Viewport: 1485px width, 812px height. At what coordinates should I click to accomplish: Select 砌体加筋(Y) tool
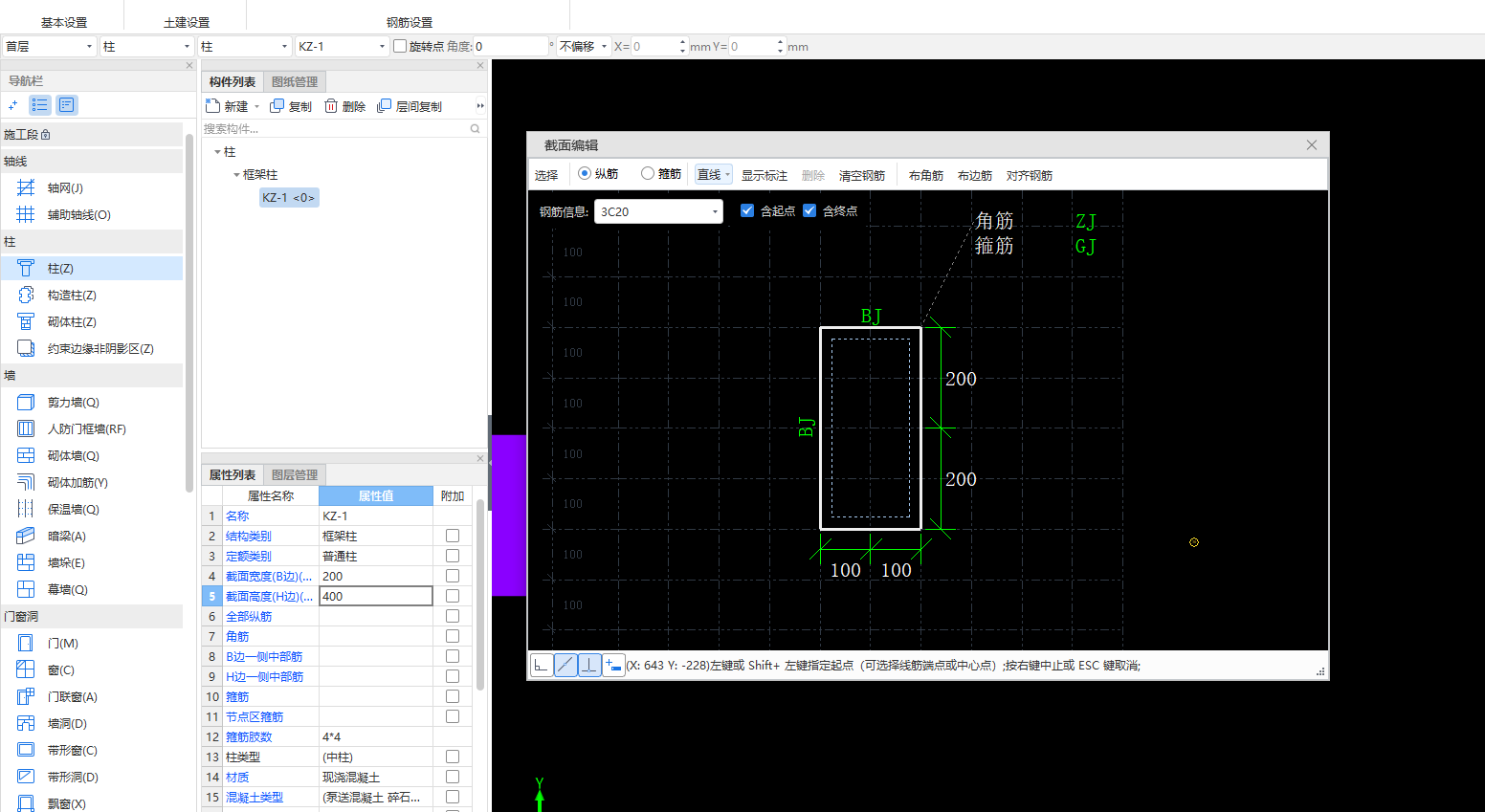[x=77, y=483]
